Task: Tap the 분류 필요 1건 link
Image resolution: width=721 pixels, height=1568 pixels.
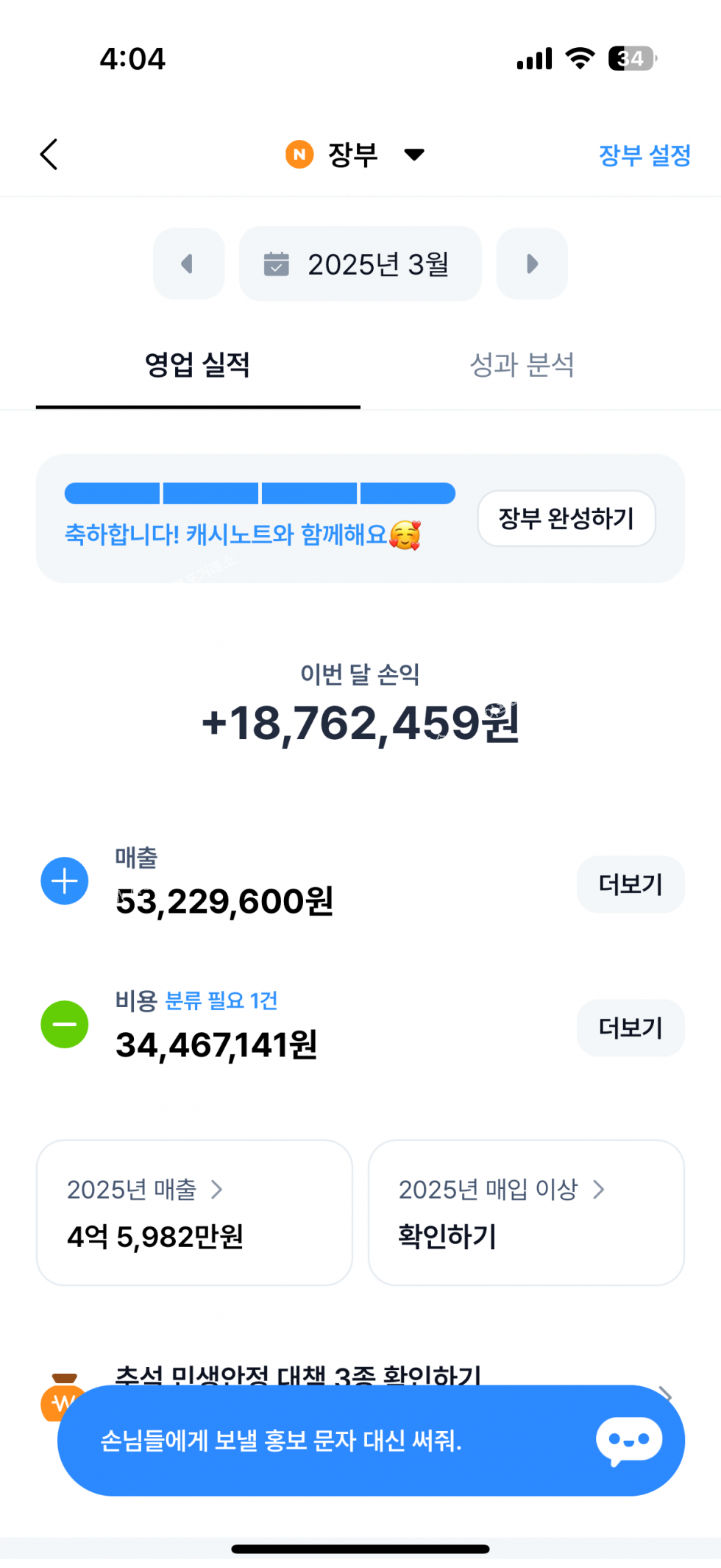Action: [x=221, y=1000]
